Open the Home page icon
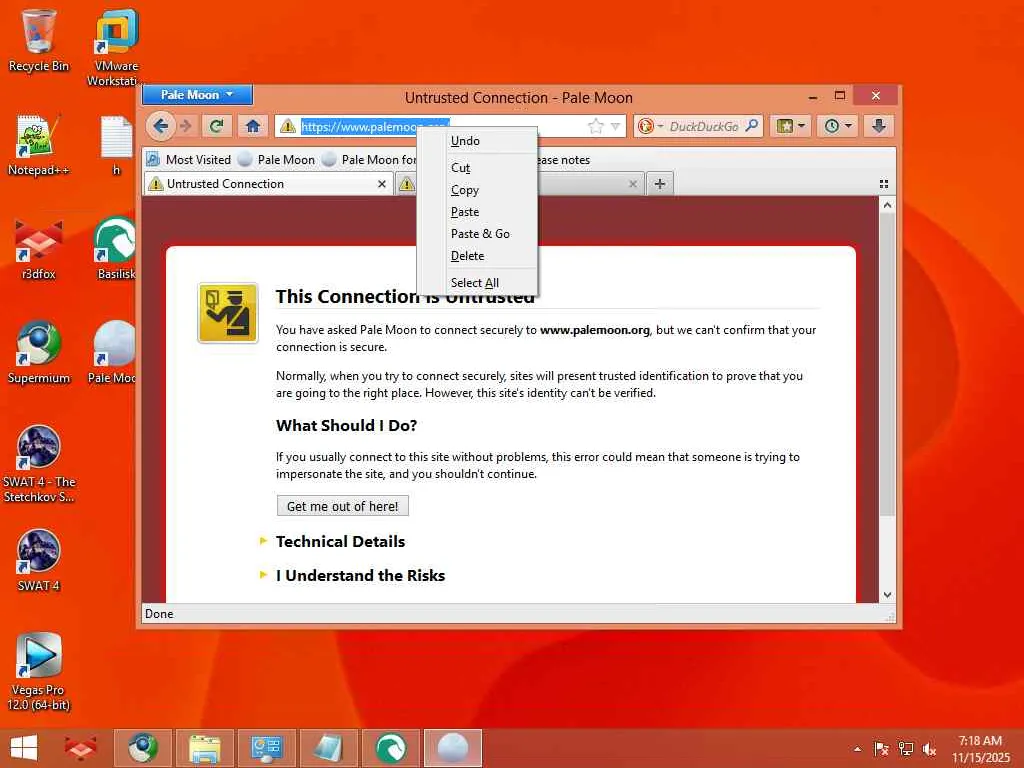Image resolution: width=1024 pixels, height=768 pixels. click(253, 126)
